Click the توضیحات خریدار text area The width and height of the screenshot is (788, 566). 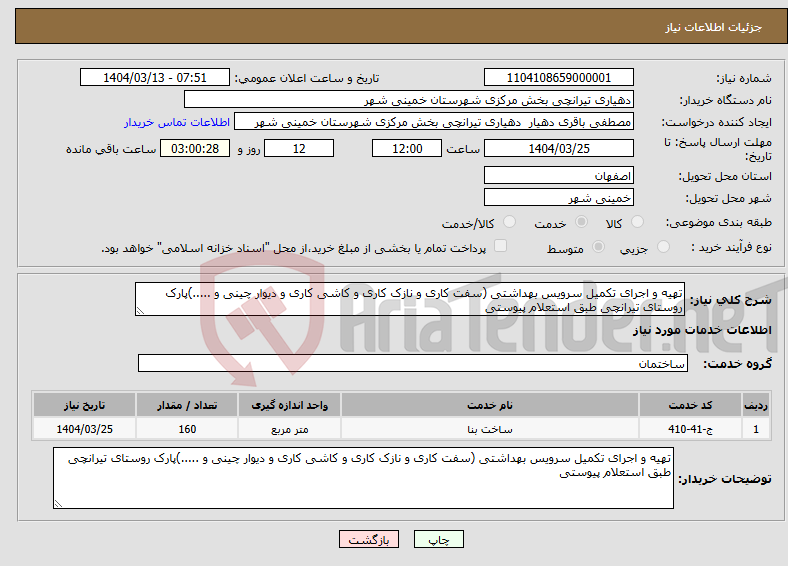pos(363,478)
